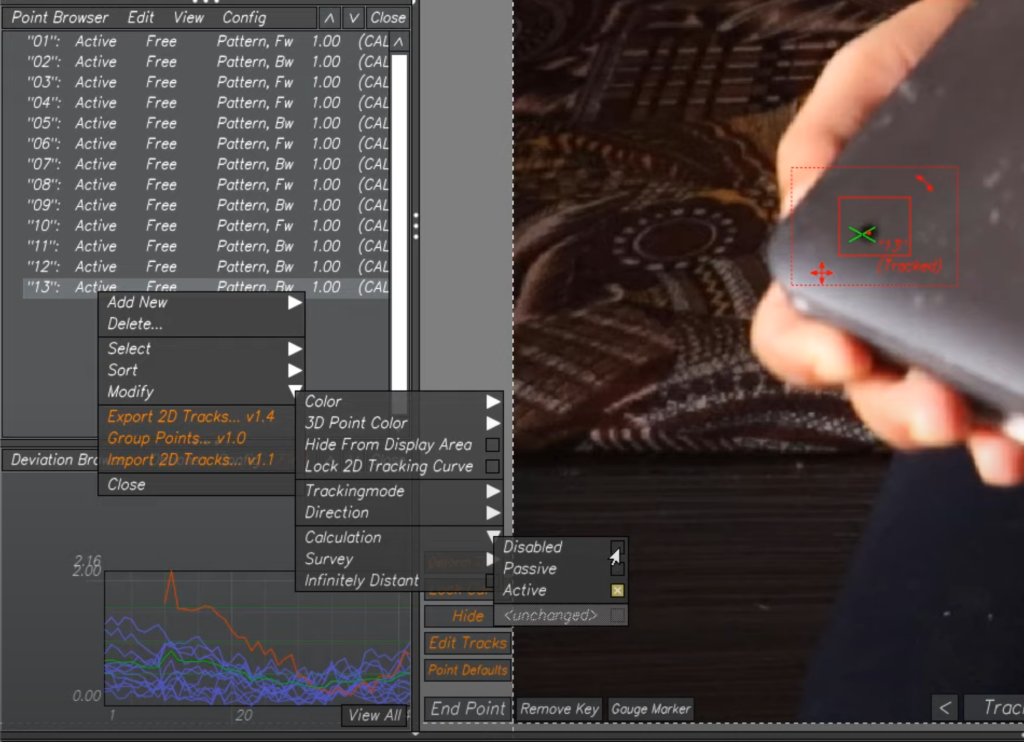
Task: Choose Close at bottom of context menu
Action: tap(197, 485)
